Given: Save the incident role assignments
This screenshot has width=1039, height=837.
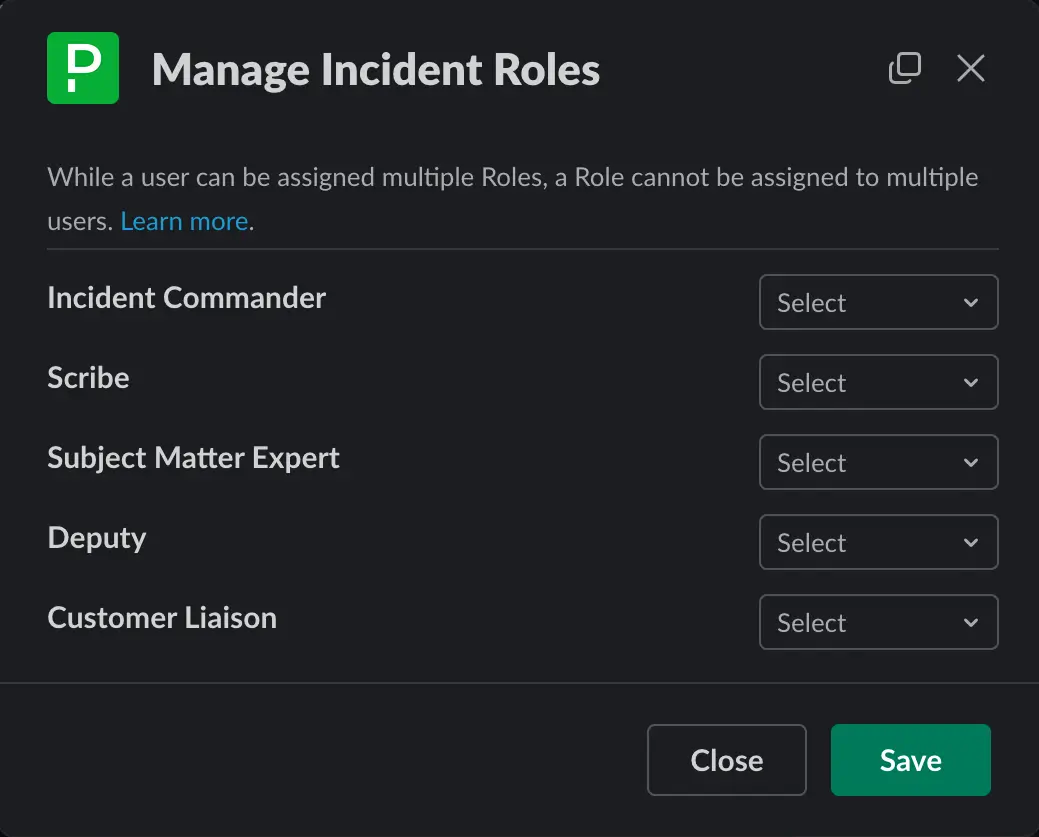Looking at the screenshot, I should click(910, 760).
